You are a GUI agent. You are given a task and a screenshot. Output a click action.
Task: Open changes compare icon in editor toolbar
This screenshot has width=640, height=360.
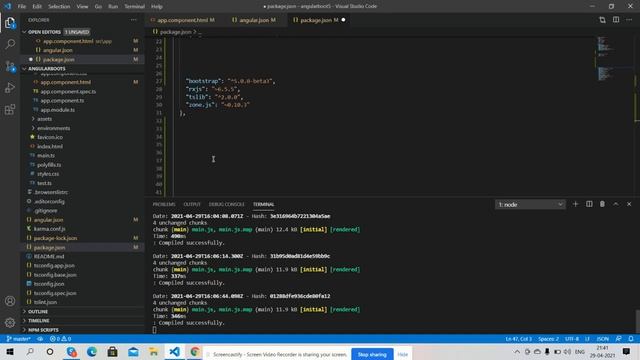pos(602,20)
